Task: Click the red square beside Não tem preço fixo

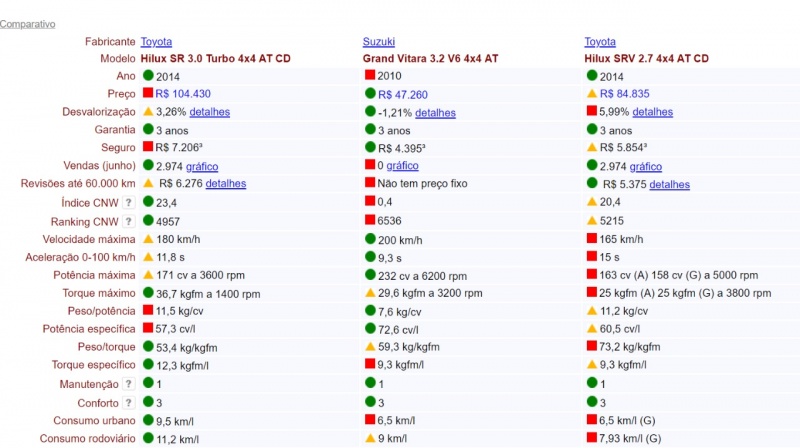Action: pos(370,182)
